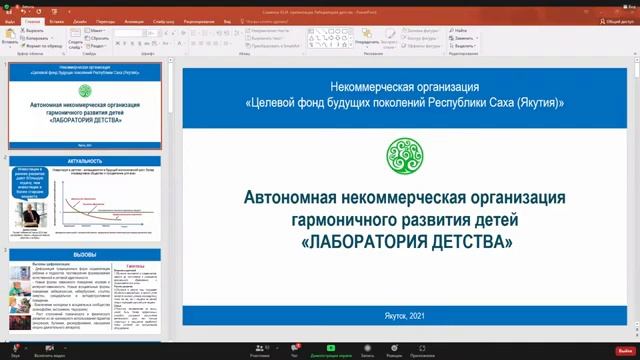Click Найти (Find) in the editing group
The width and height of the screenshot is (640, 360).
[x=458, y=31]
